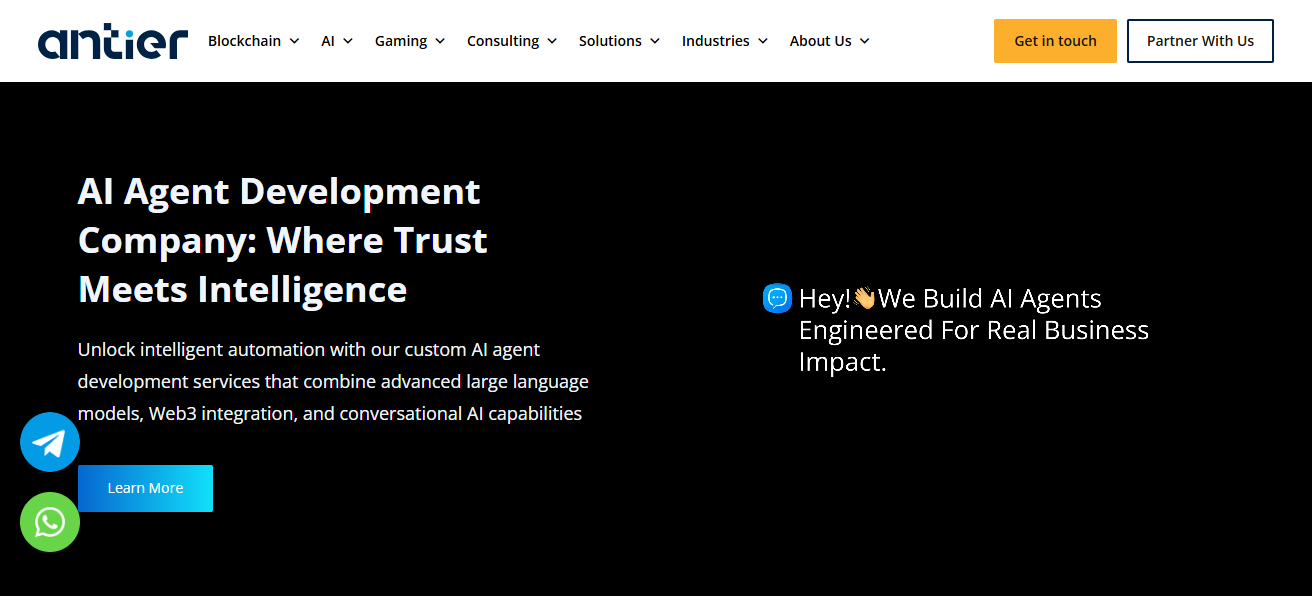
Task: Click the waving hand emoji
Action: (x=864, y=298)
